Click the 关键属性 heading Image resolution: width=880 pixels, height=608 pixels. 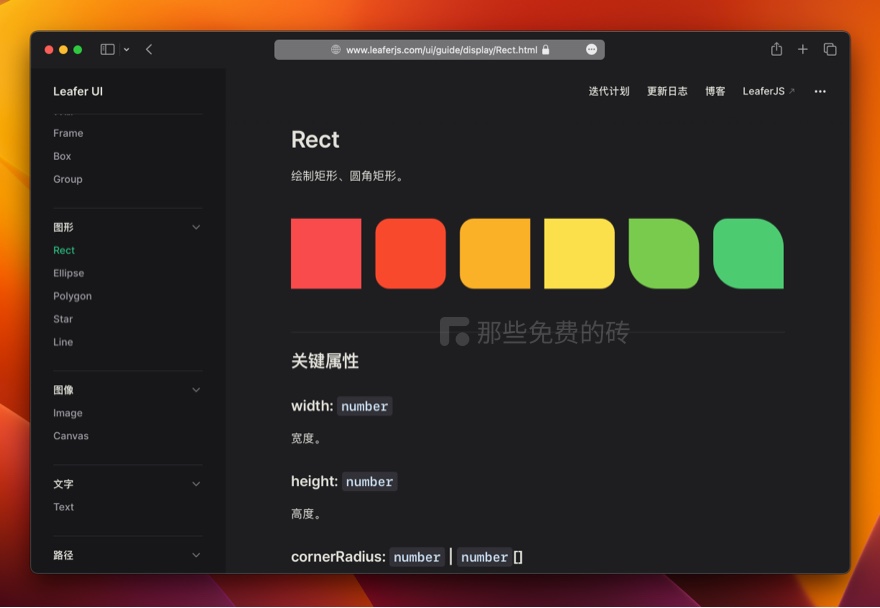(x=325, y=361)
